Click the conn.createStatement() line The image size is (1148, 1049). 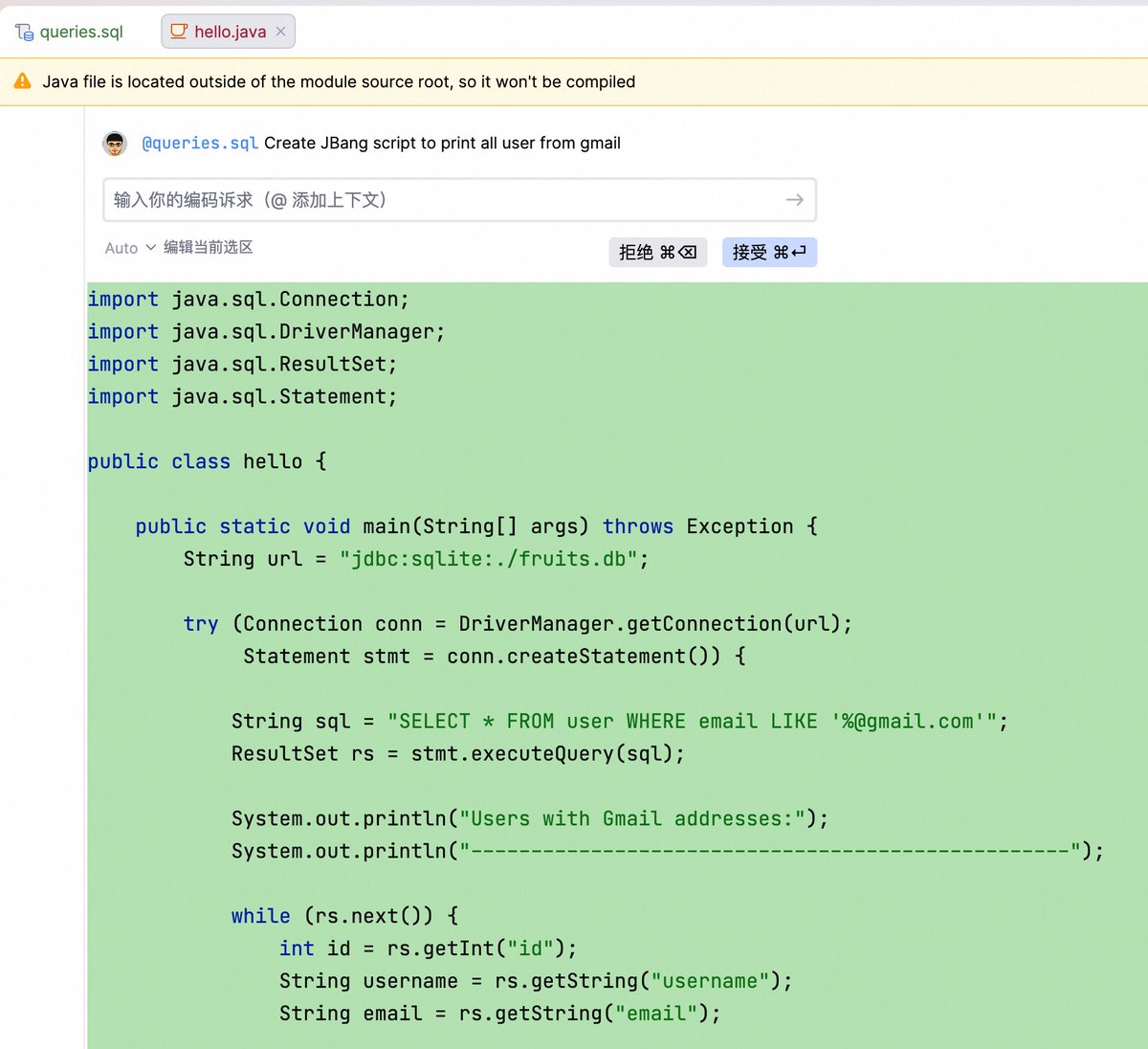pos(495,657)
